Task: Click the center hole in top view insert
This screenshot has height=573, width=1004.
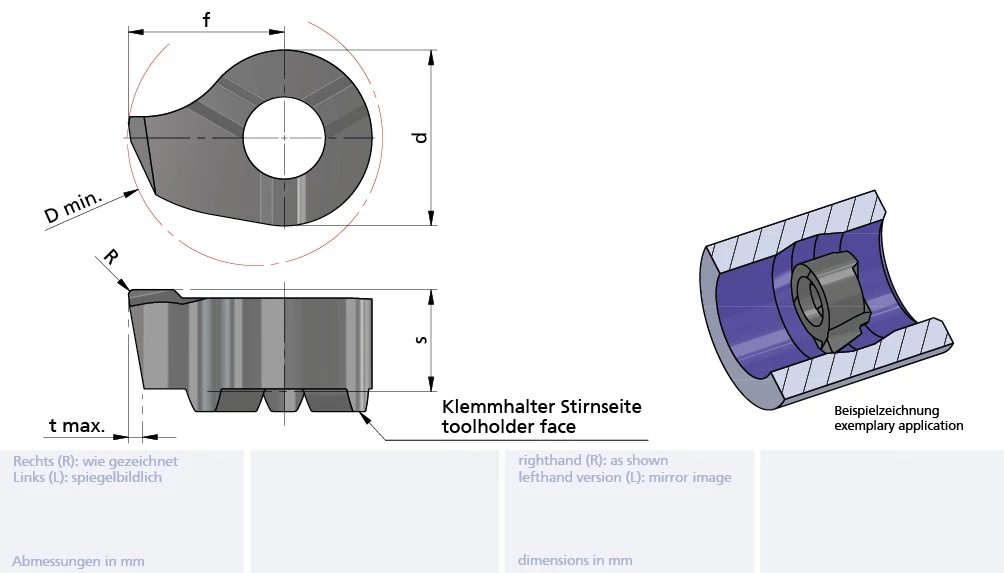Action: tap(285, 136)
